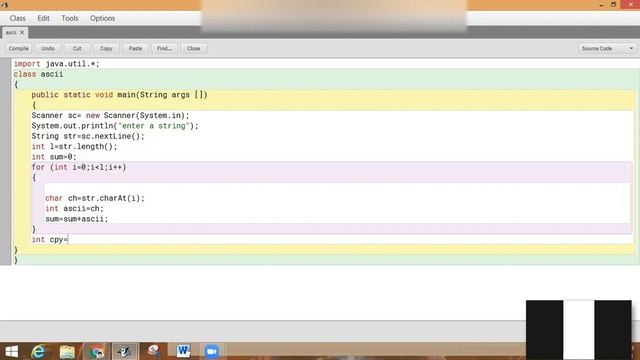Screen dimensions: 640x360
Task: Open the Class menu
Action: (18, 18)
